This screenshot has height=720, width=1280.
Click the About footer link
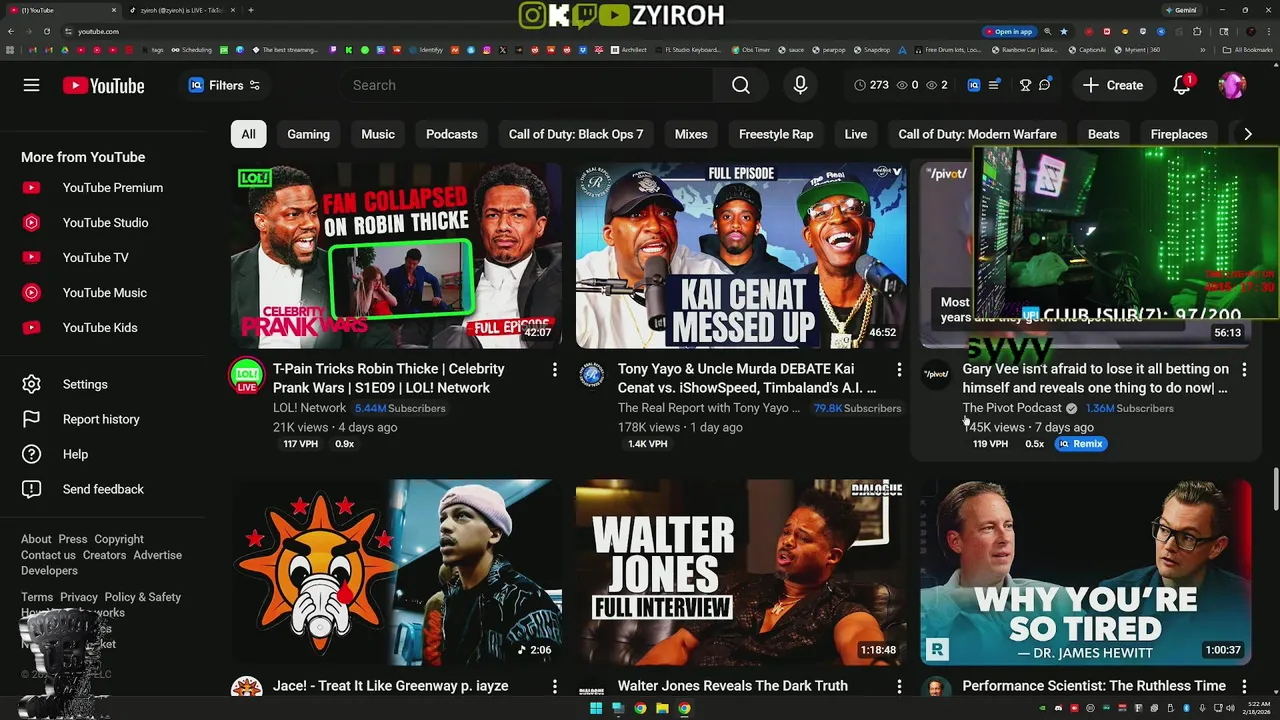36,539
